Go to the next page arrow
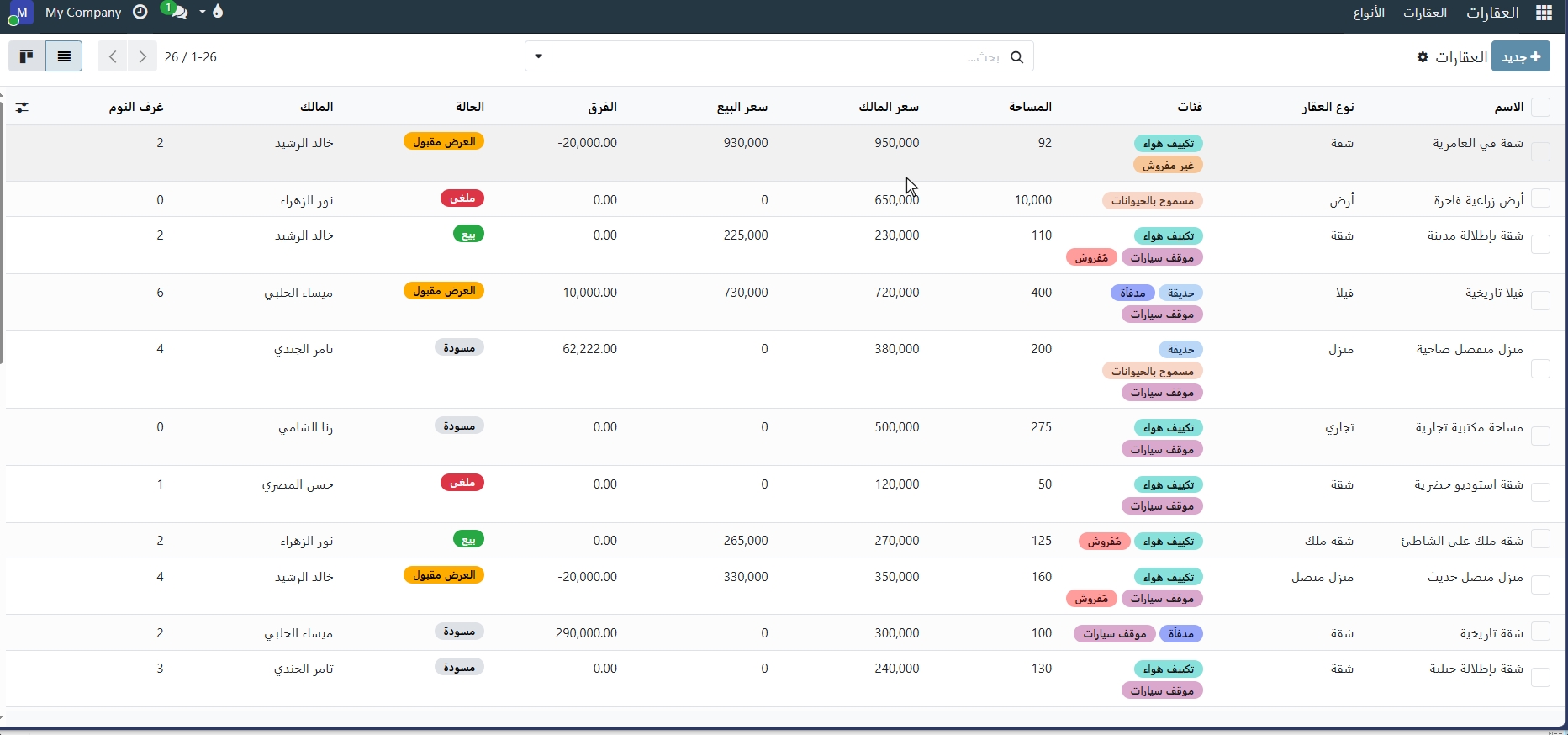The height and width of the screenshot is (735, 1568). pos(142,56)
